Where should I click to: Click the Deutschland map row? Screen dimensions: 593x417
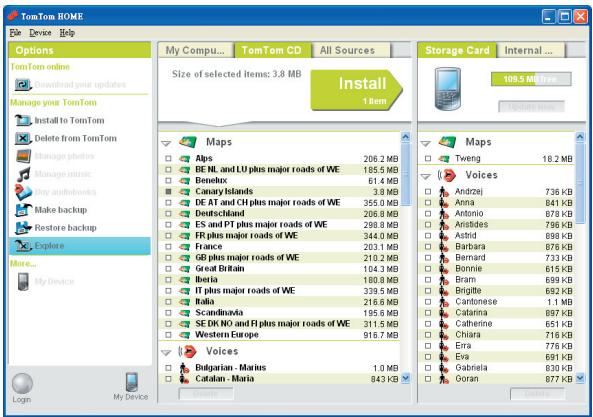[x=280, y=214]
